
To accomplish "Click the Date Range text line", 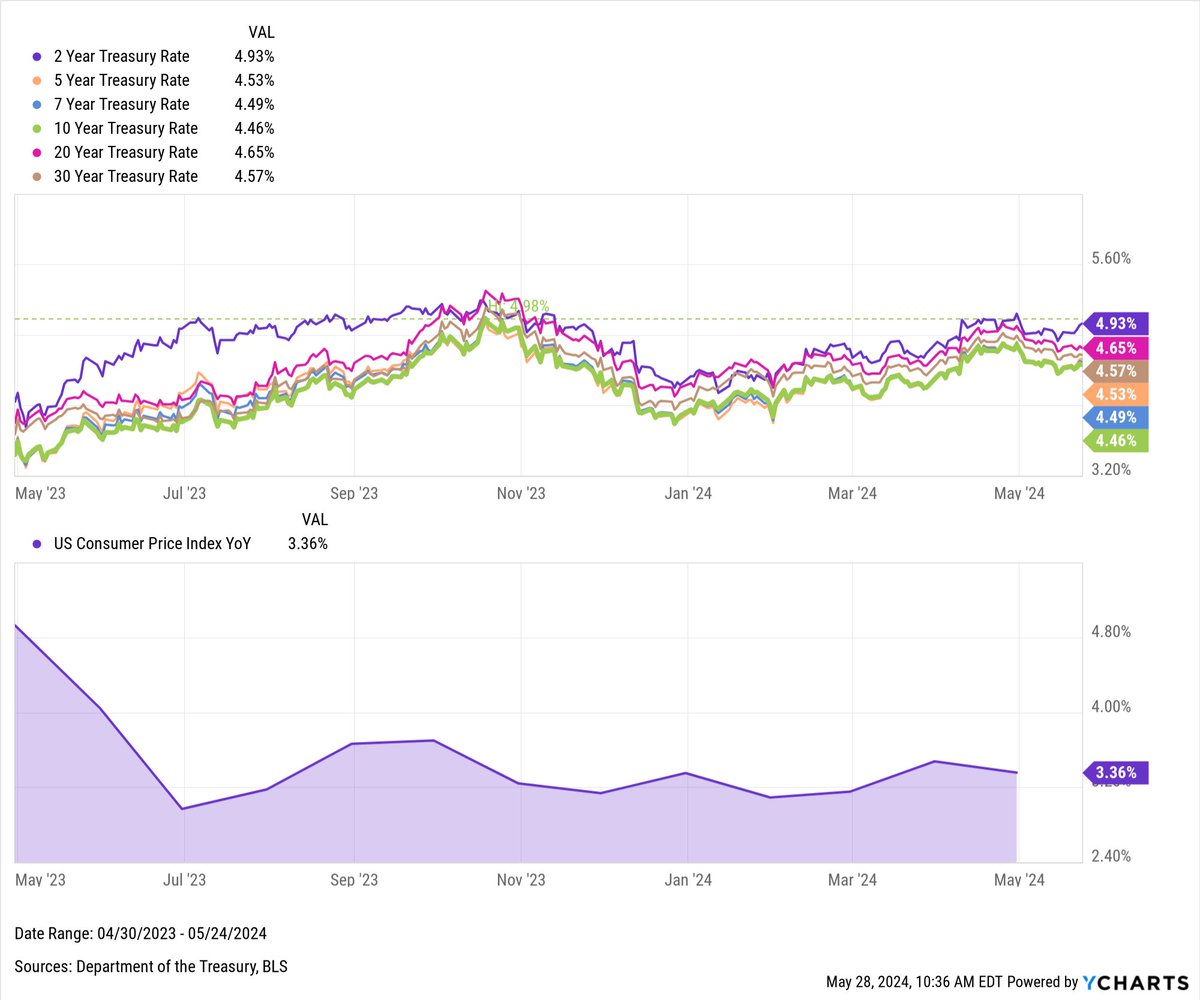I will 141,934.
